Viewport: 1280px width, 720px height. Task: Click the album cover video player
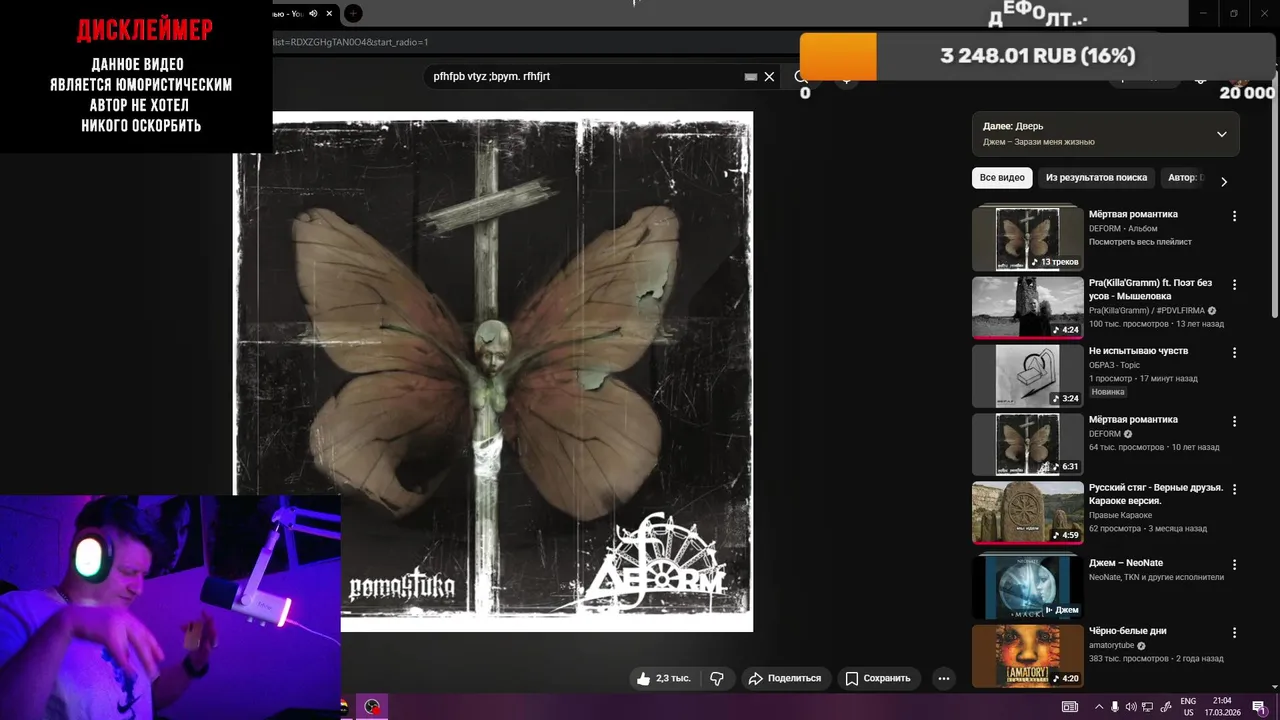495,371
